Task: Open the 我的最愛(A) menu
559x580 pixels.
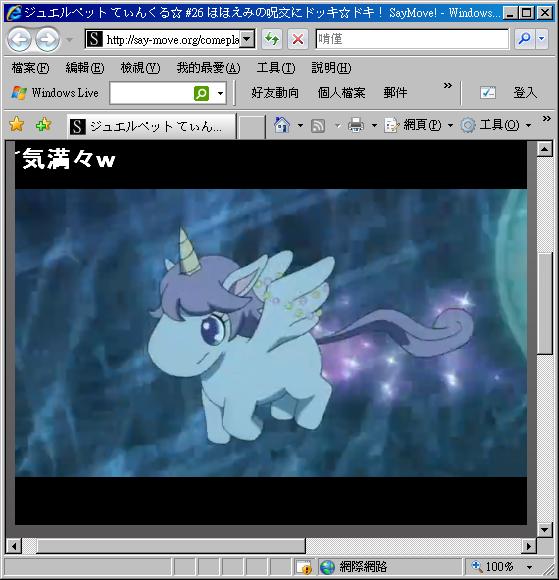Action: 208,68
